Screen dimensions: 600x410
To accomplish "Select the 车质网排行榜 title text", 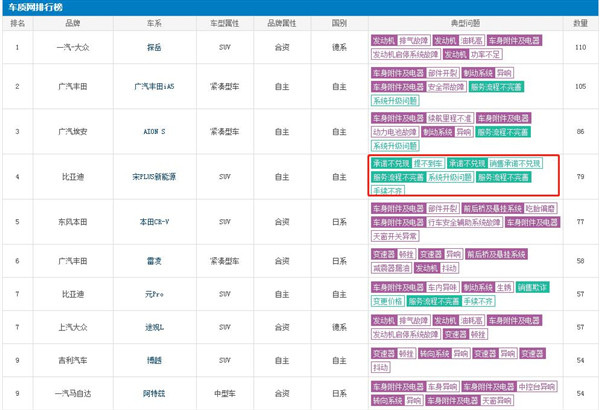I will [x=35, y=7].
